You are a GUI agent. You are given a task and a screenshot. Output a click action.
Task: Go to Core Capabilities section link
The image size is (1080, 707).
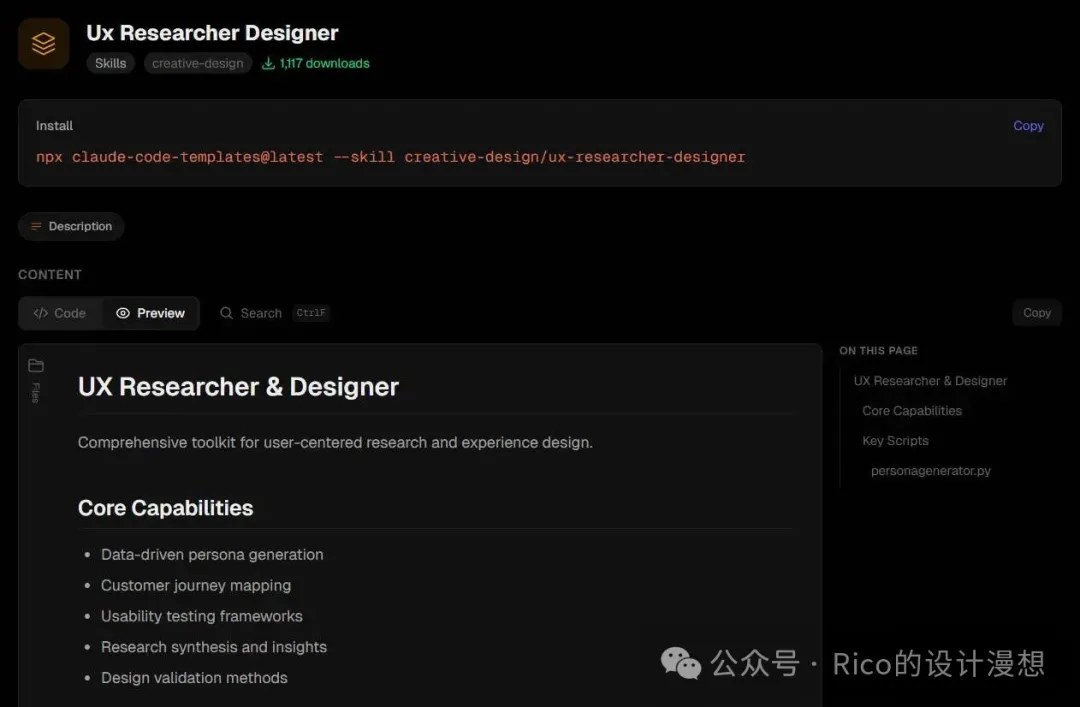[912, 411]
